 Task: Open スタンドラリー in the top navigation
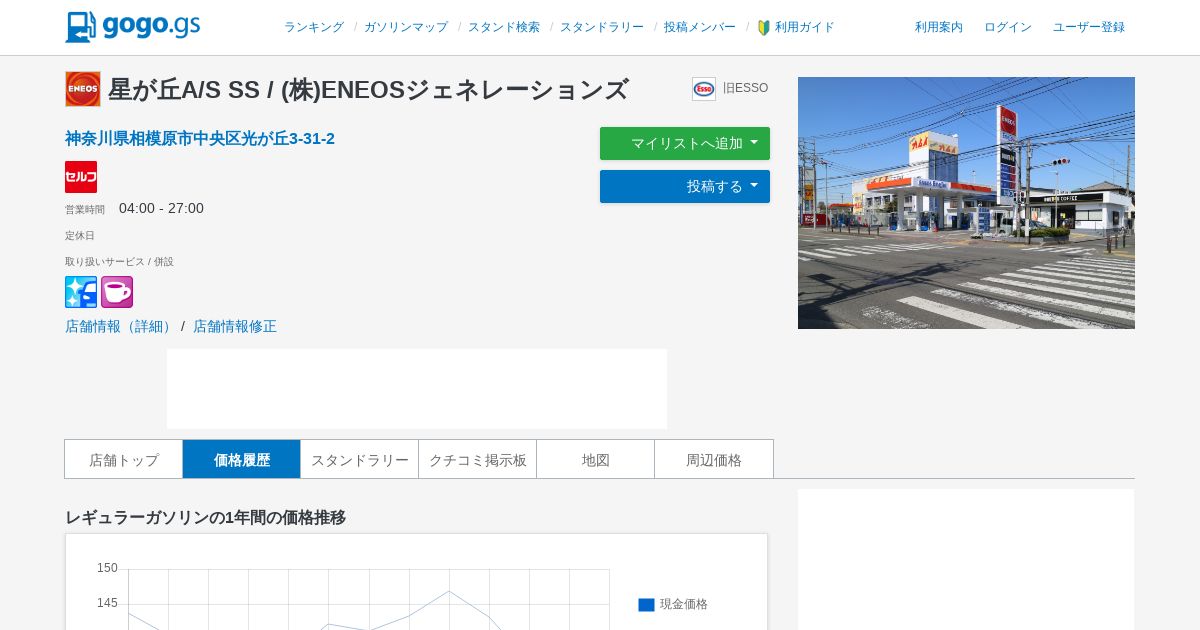coord(602,28)
